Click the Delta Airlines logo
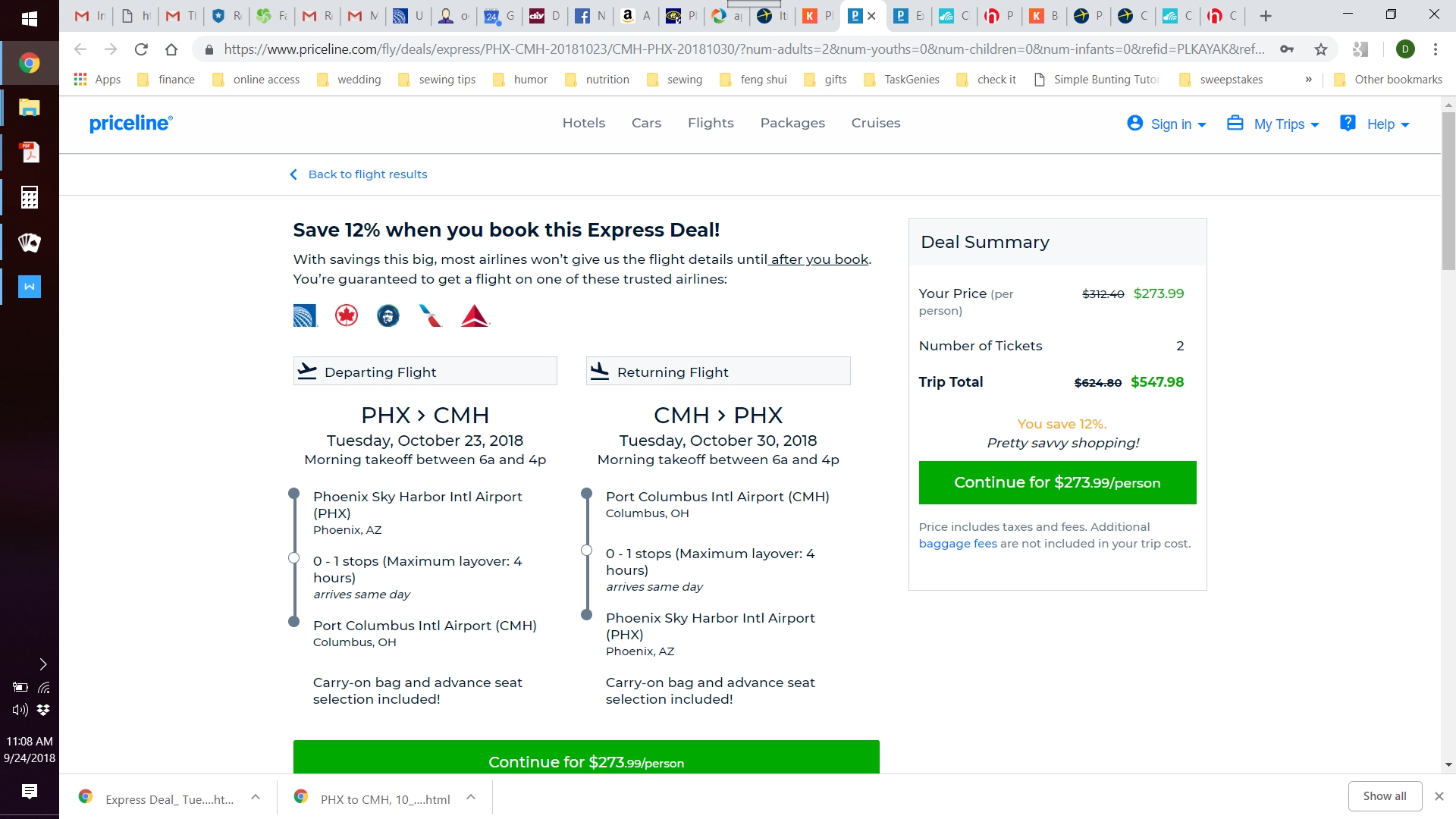This screenshot has height=819, width=1456. click(475, 315)
